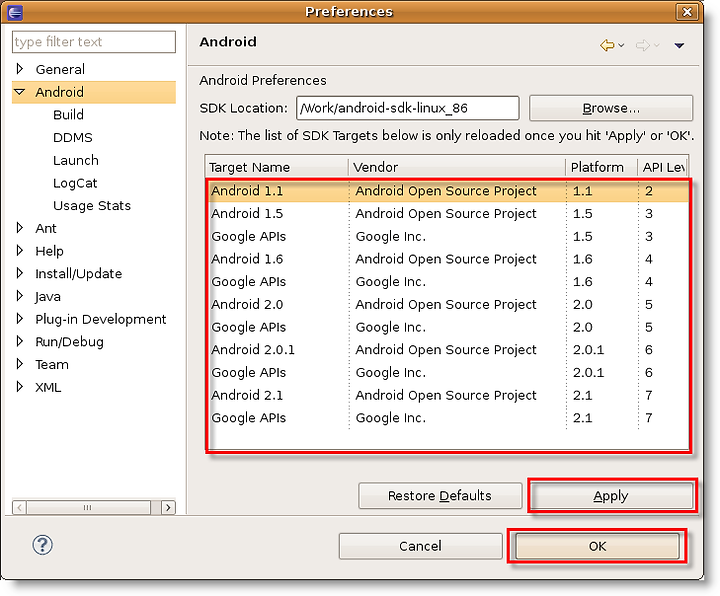Viewport: 720px width, 596px height.
Task: Sort by Vendor column header
Action: [457, 167]
